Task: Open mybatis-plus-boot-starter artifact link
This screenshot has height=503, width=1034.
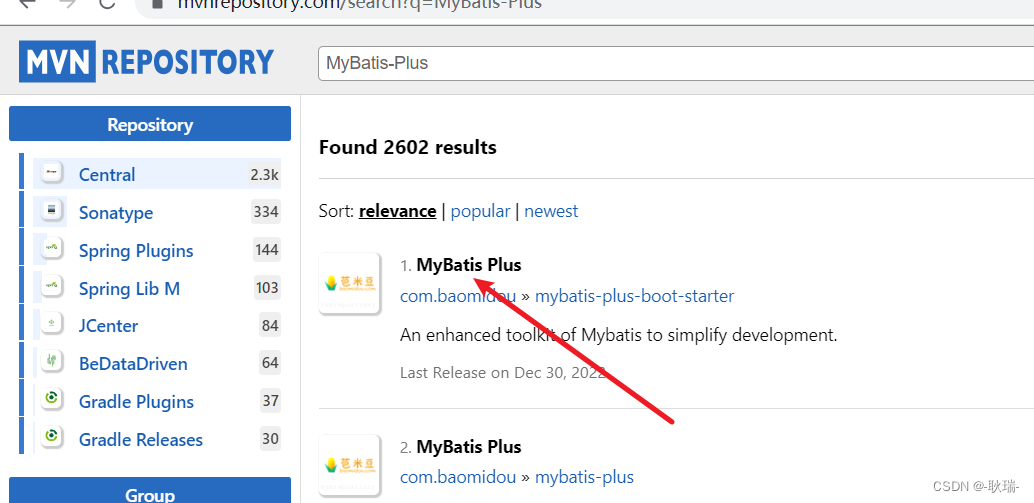Action: point(634,296)
